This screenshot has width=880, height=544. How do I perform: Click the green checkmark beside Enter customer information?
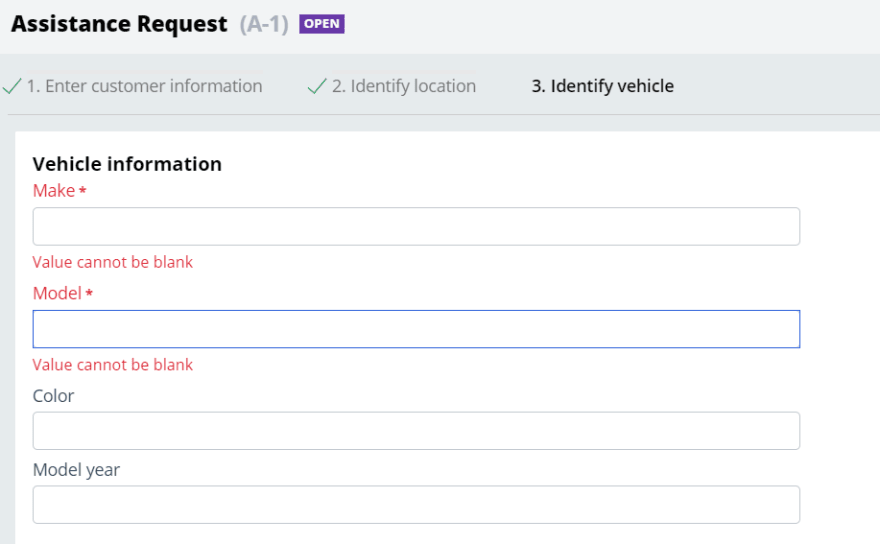click(12, 86)
